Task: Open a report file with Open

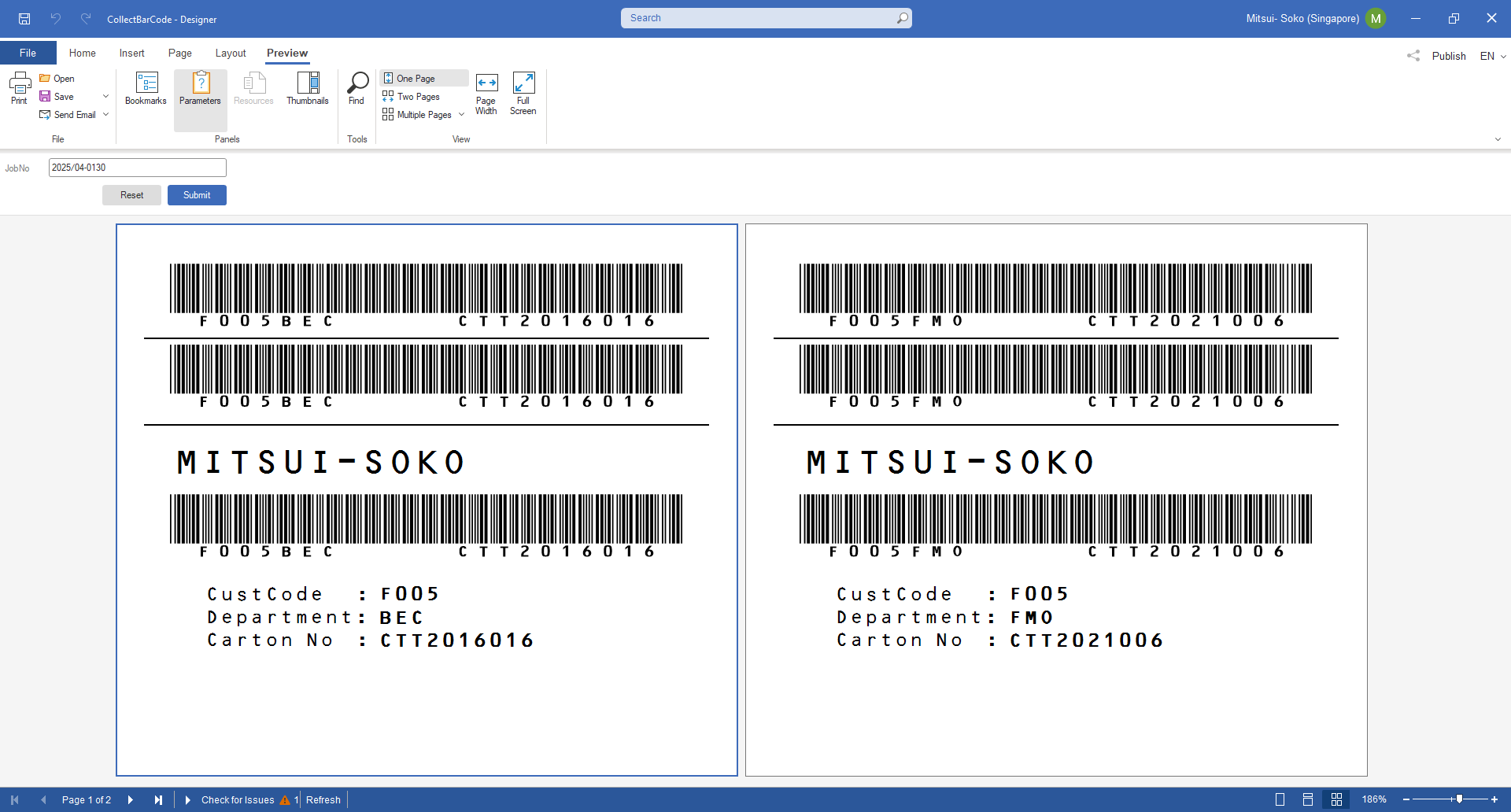Action: click(x=57, y=79)
